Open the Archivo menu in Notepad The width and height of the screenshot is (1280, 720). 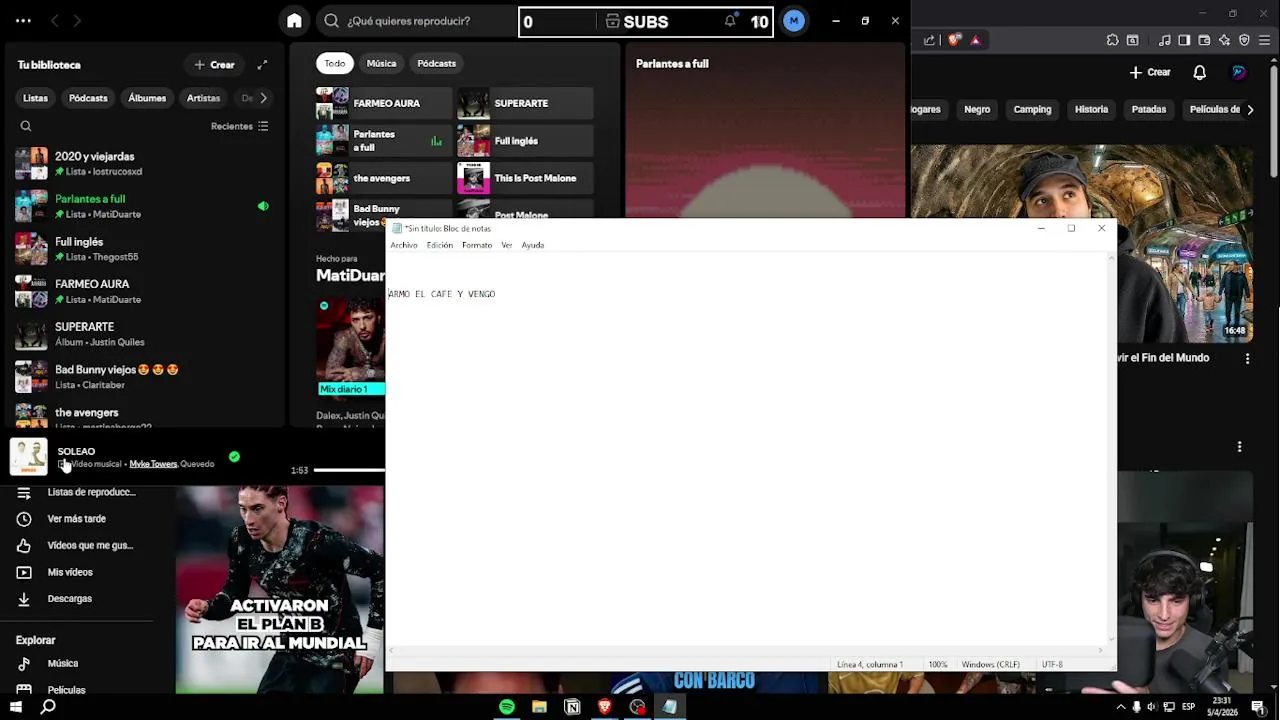pyautogui.click(x=404, y=245)
